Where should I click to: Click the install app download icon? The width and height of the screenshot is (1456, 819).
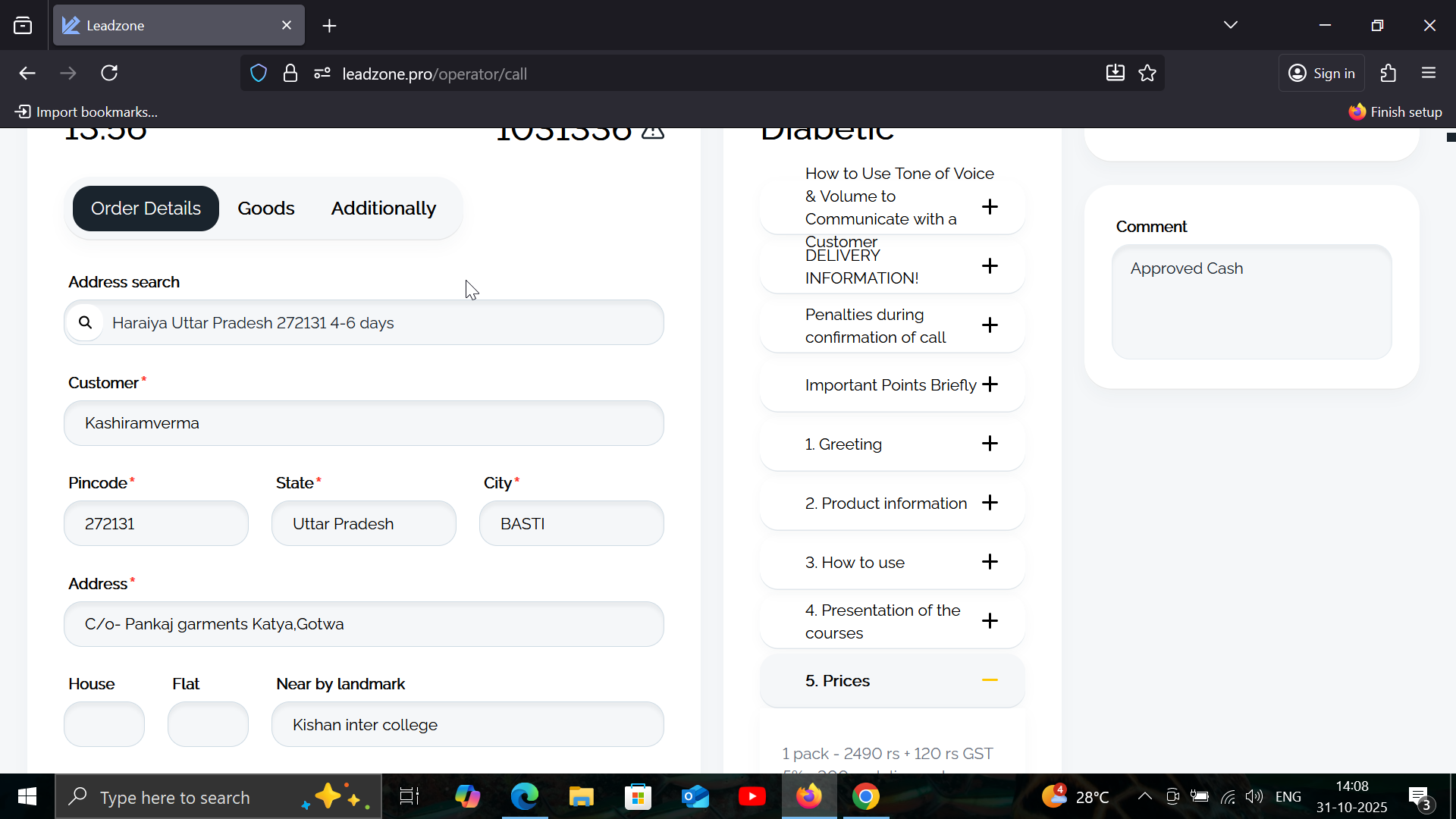click(x=1115, y=74)
